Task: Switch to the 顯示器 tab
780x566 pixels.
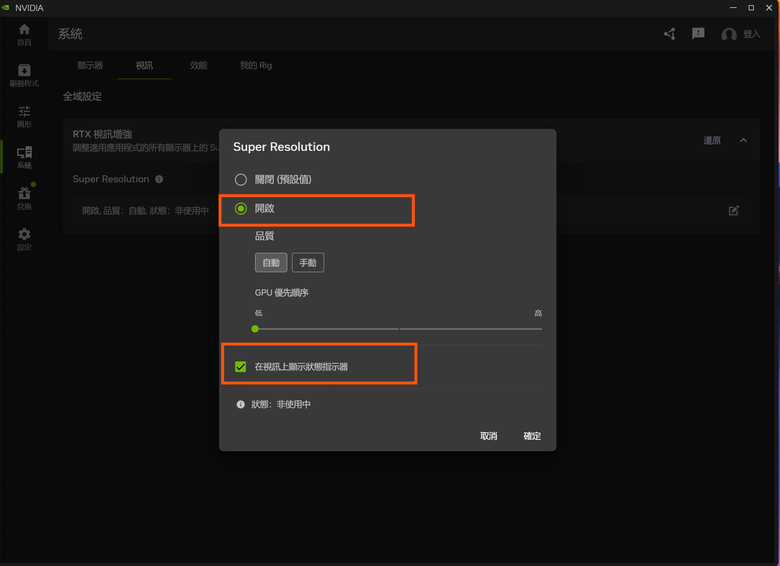Action: (x=90, y=65)
